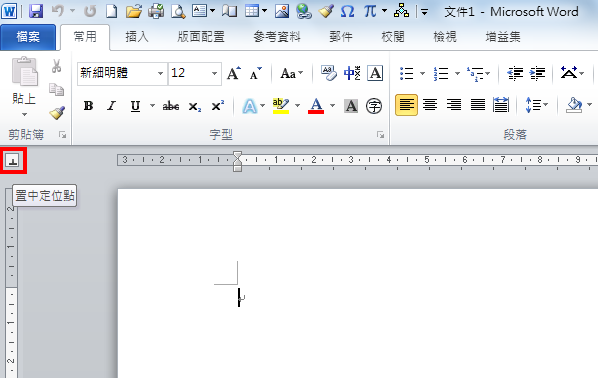Image resolution: width=598 pixels, height=378 pixels.
Task: Click the Cut scissors icon
Action: click(56, 66)
